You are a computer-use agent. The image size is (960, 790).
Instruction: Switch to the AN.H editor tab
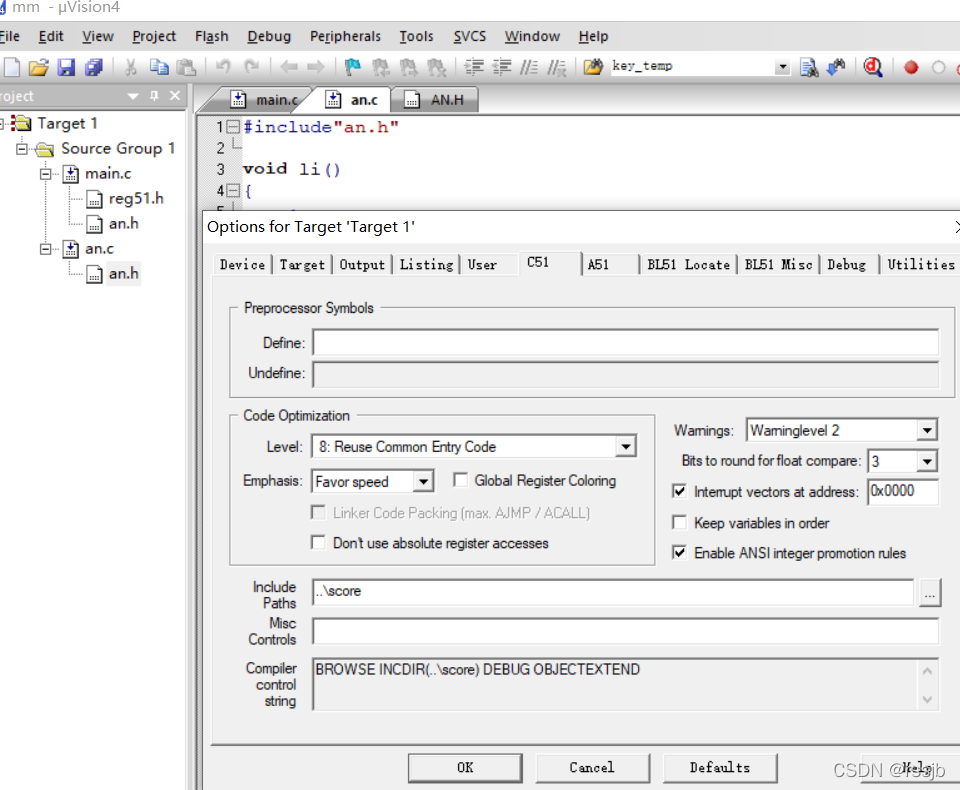point(437,100)
